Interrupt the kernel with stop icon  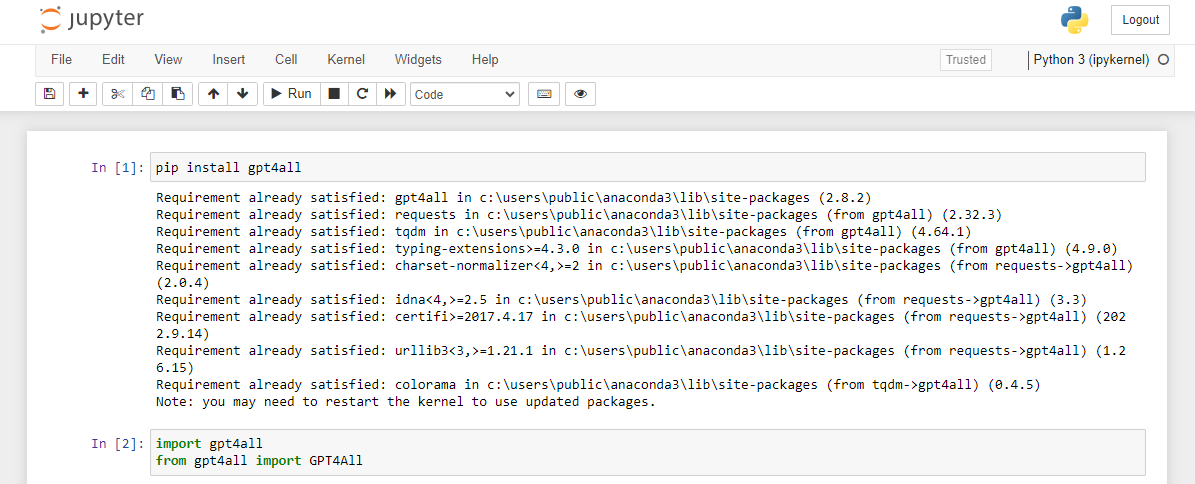(334, 94)
